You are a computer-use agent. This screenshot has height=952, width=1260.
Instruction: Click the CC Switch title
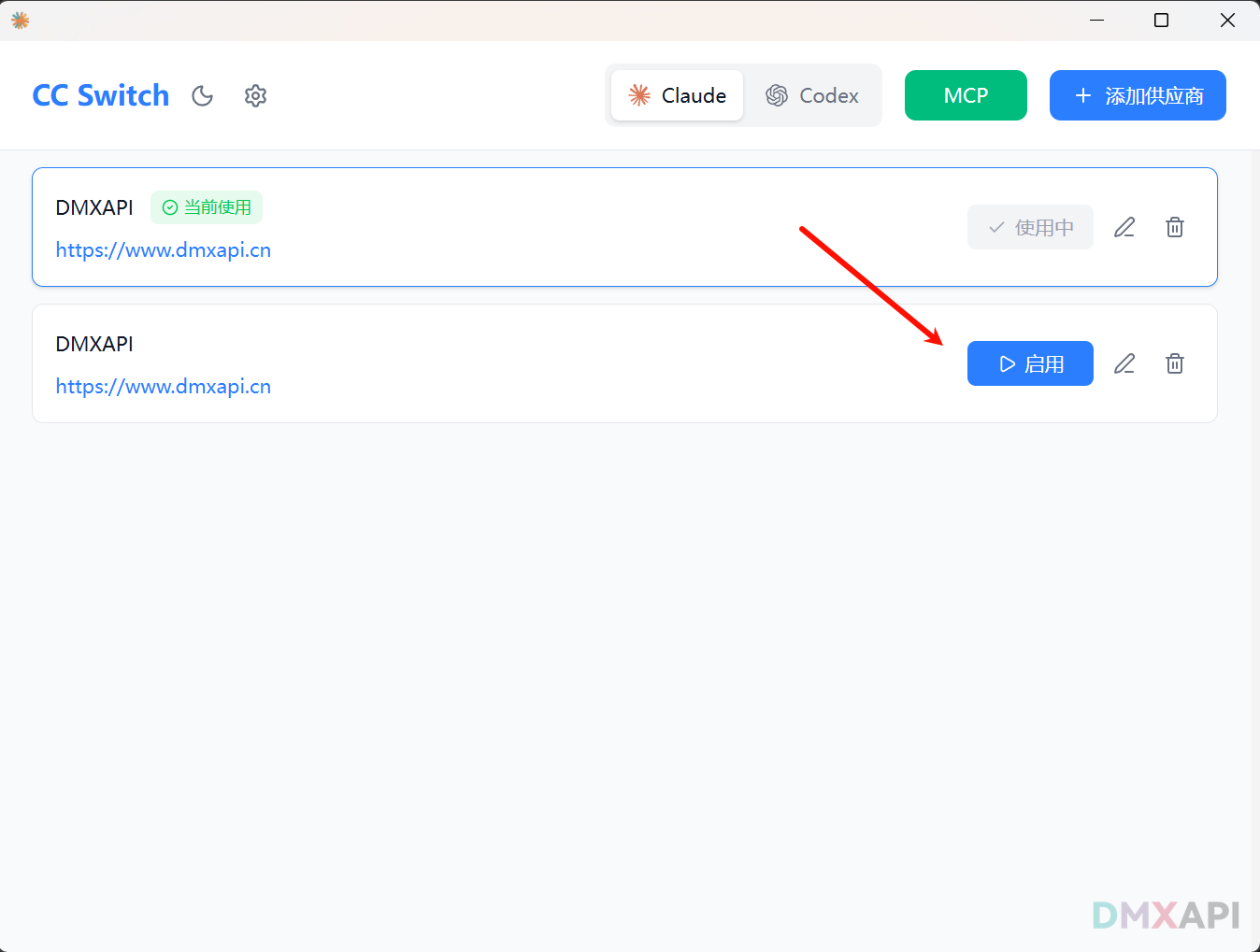point(101,95)
